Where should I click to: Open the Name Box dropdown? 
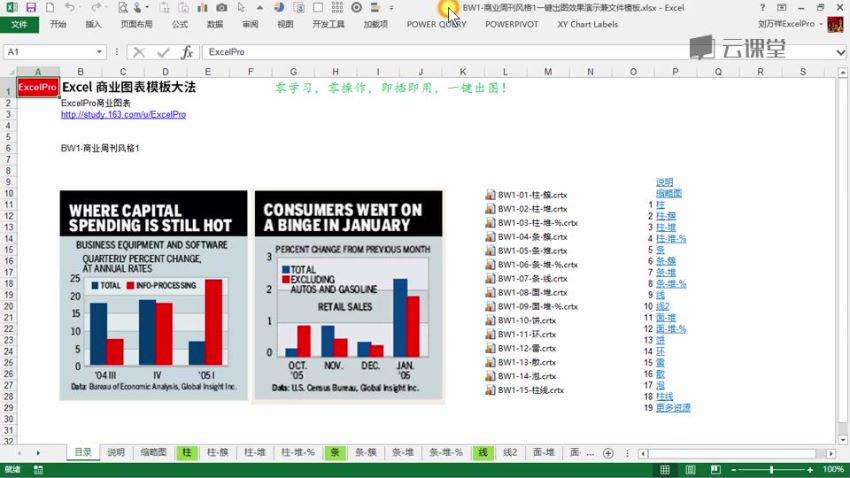tap(99, 52)
